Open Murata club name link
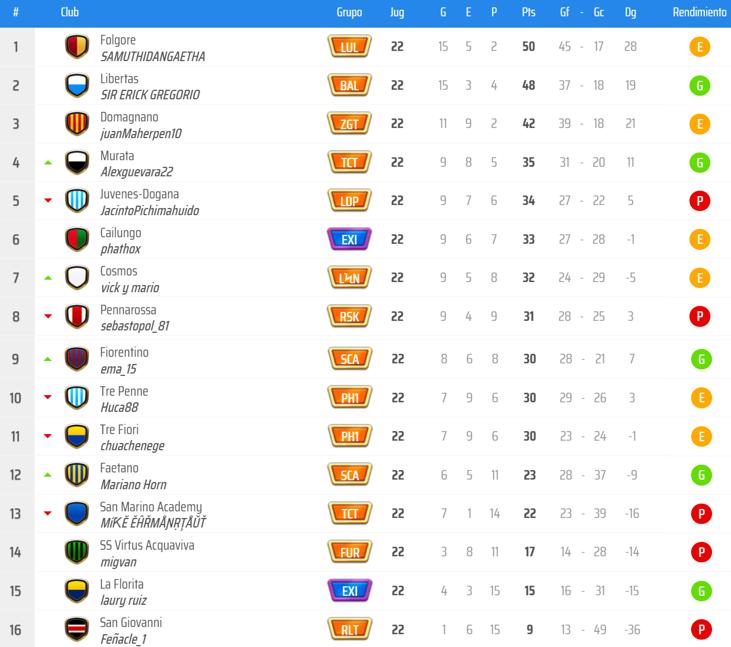 pos(117,156)
